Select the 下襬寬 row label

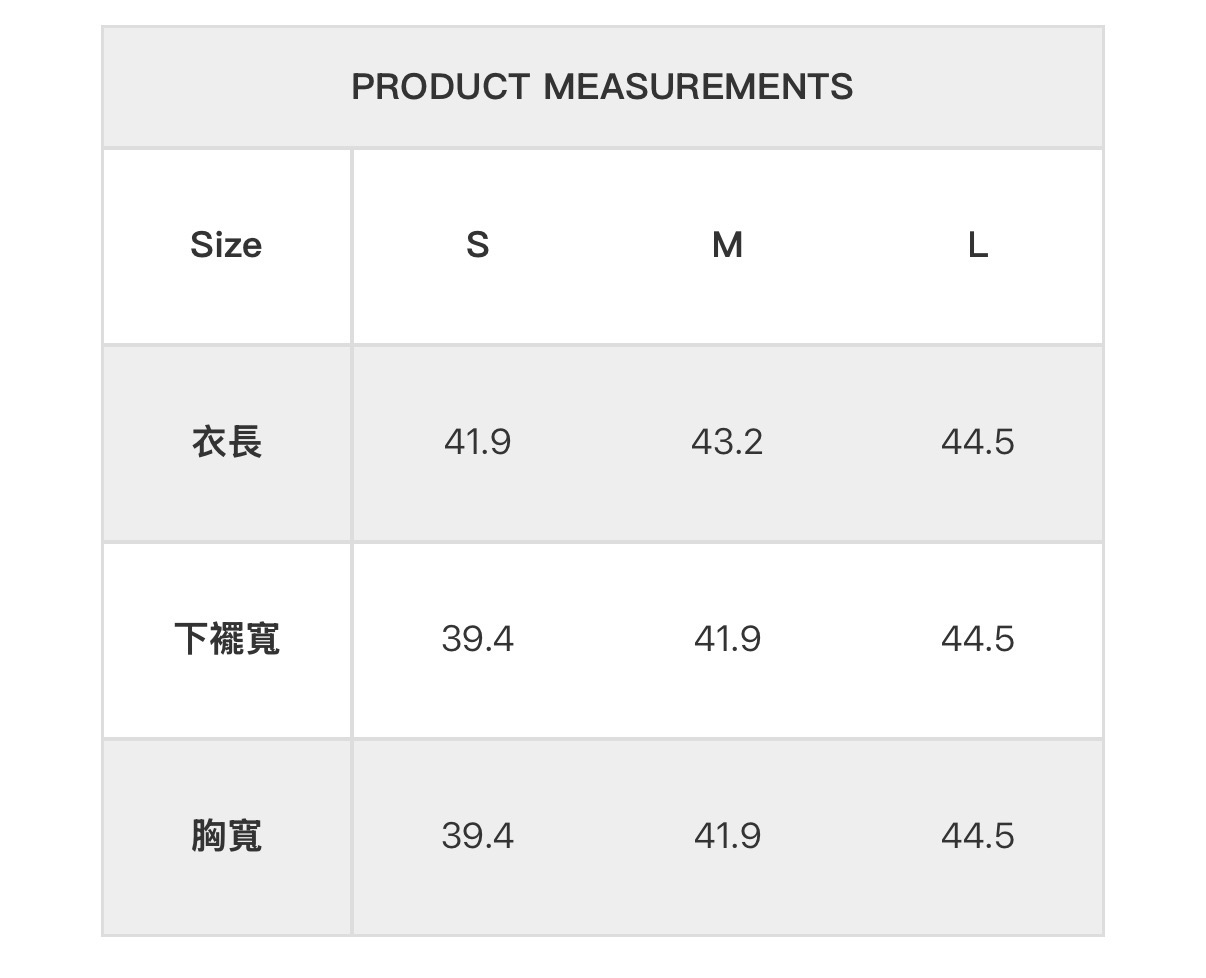(226, 638)
